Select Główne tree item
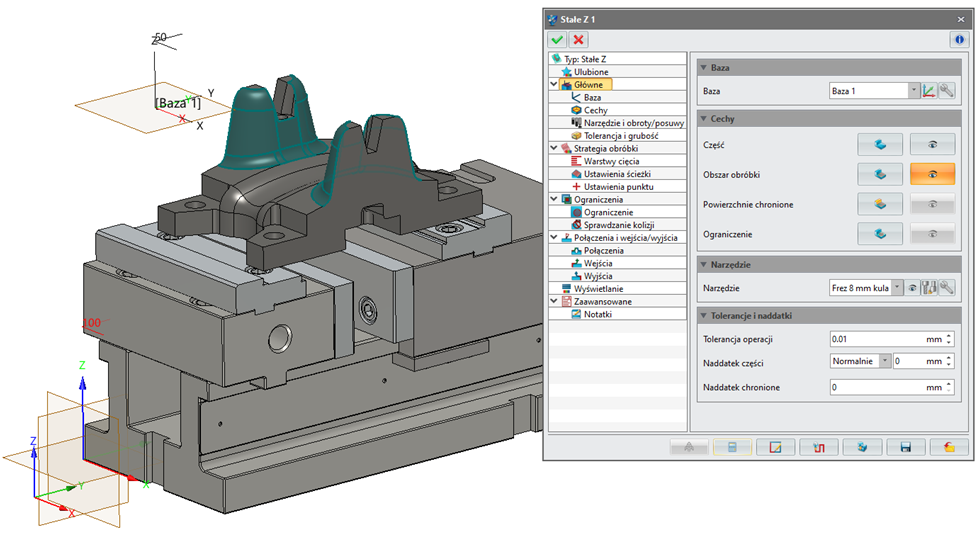This screenshot has height=542, width=979. [588, 84]
